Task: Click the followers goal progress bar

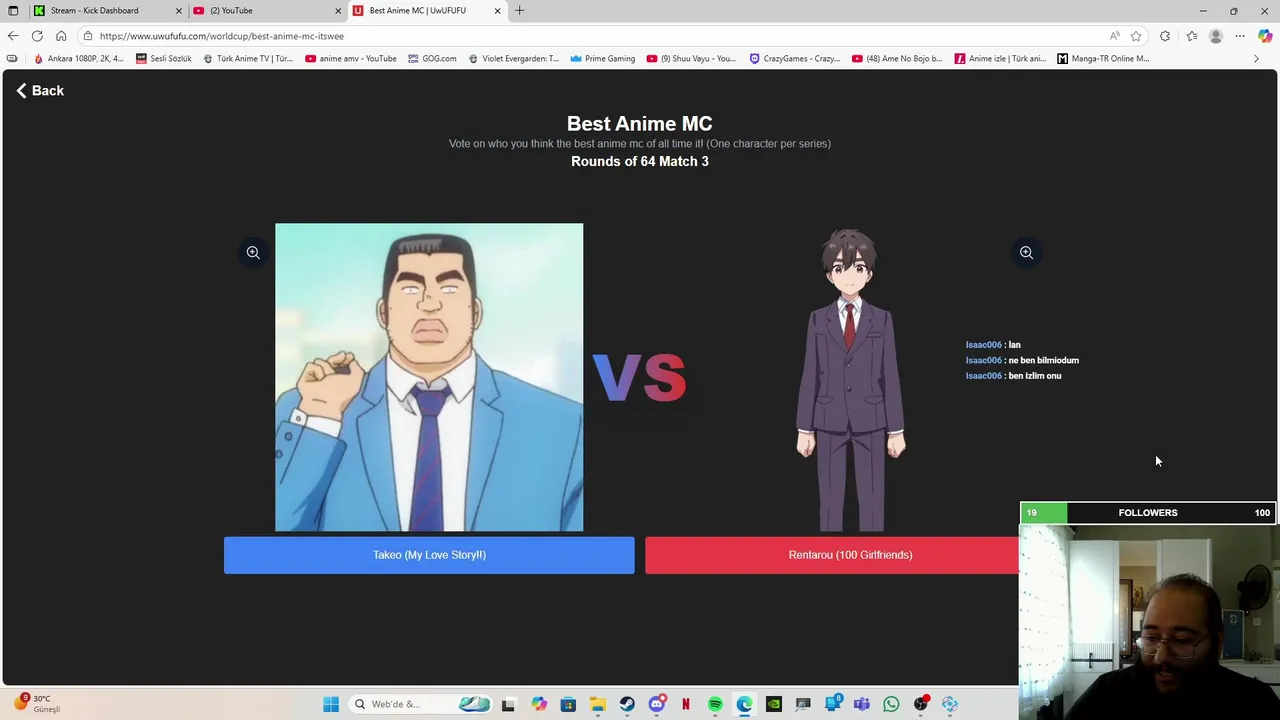Action: (1148, 513)
